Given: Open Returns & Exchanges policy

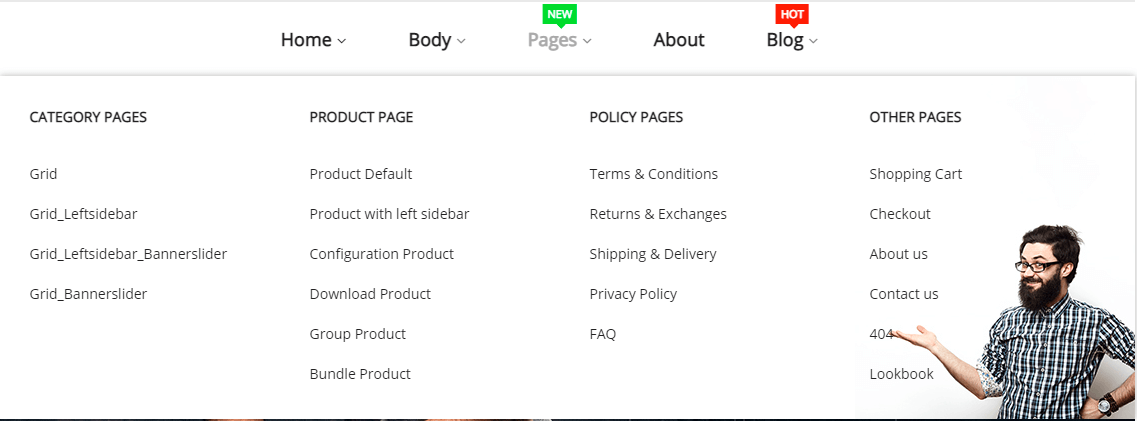Looking at the screenshot, I should tap(658, 214).
